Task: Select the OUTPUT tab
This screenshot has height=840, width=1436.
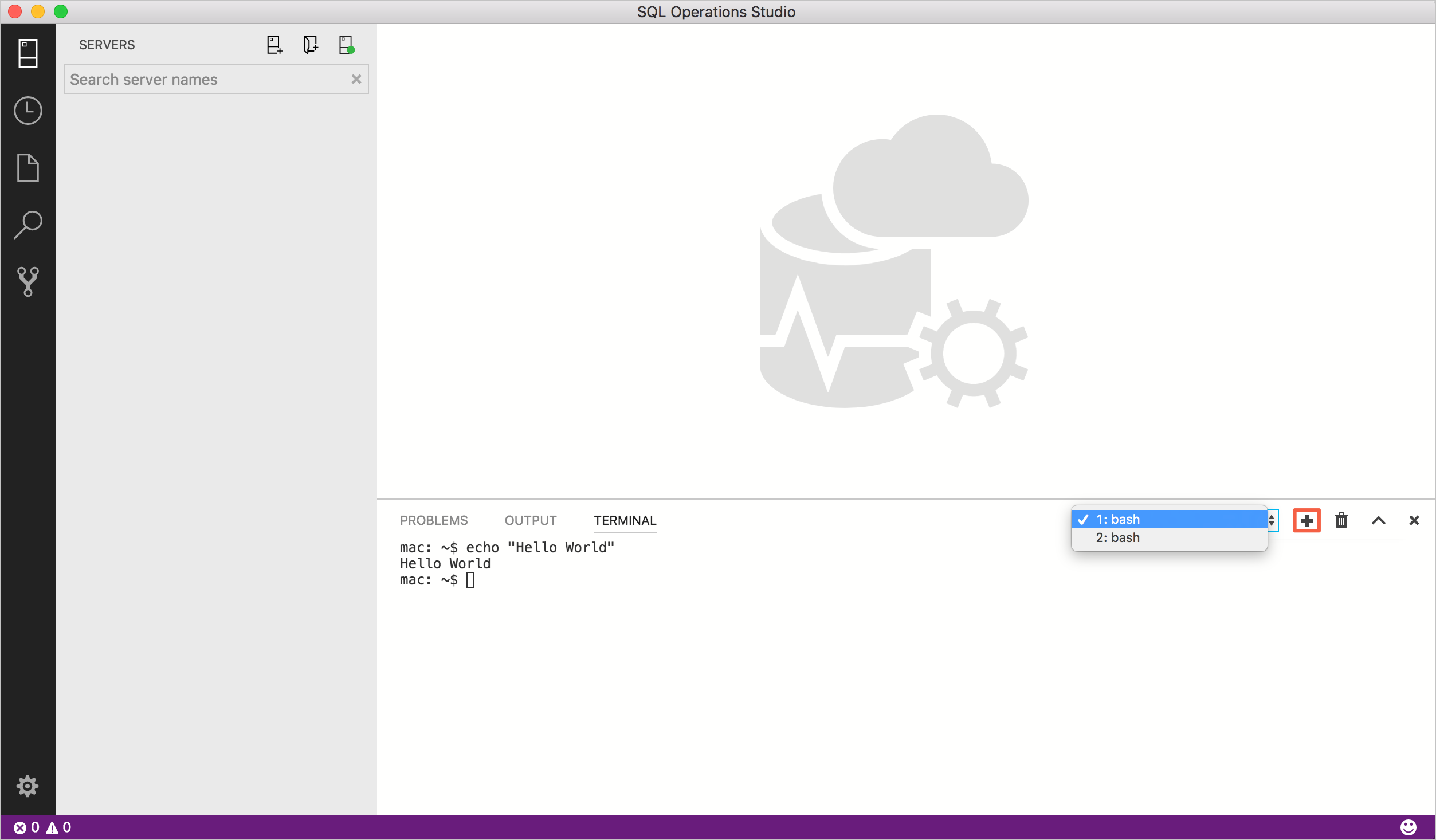Action: click(x=530, y=520)
